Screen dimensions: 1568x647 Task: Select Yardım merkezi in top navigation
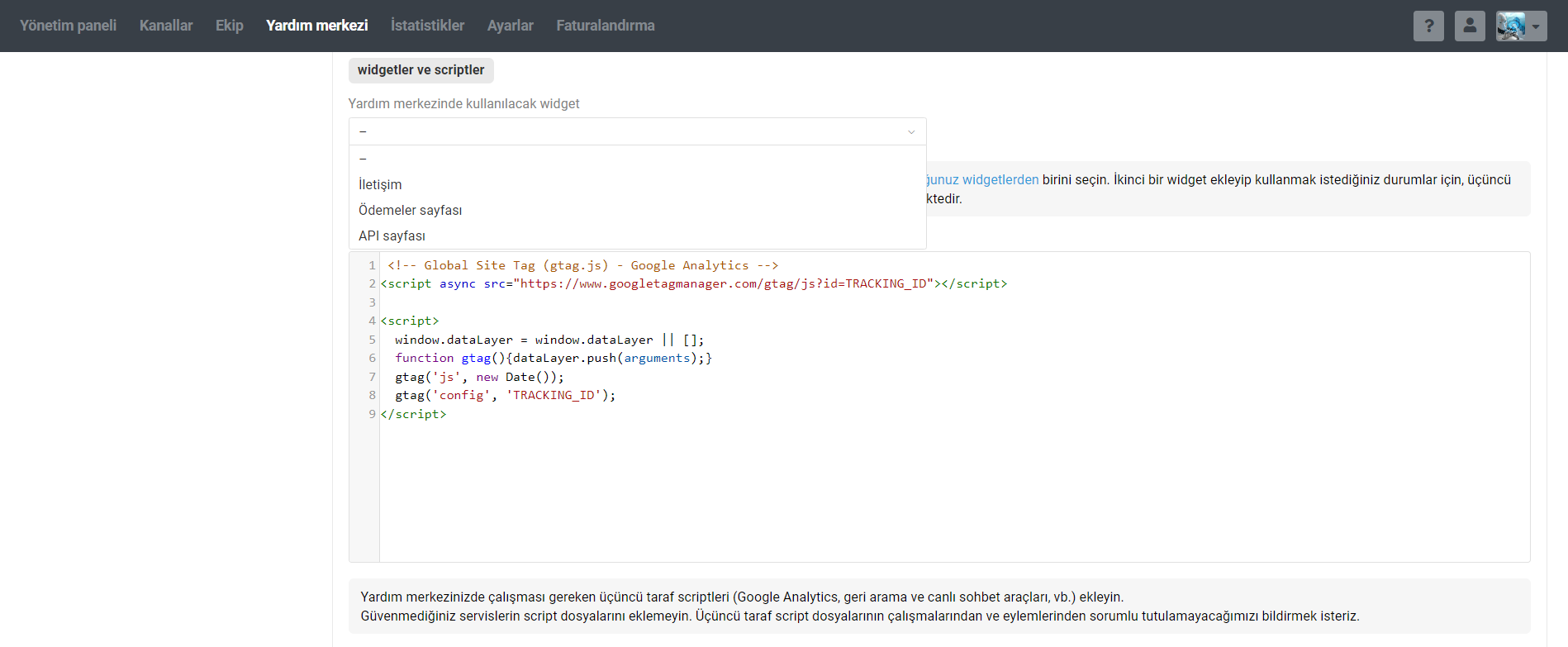click(317, 26)
